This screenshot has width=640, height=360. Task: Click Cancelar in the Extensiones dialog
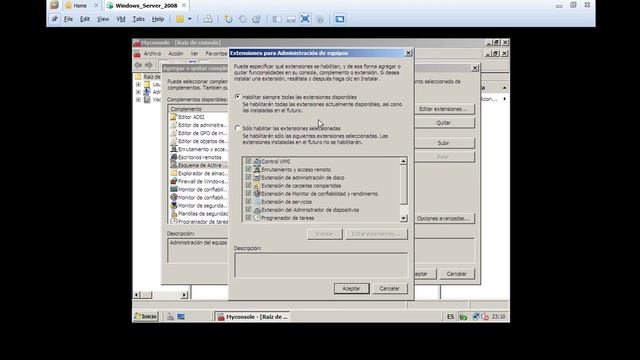click(389, 289)
